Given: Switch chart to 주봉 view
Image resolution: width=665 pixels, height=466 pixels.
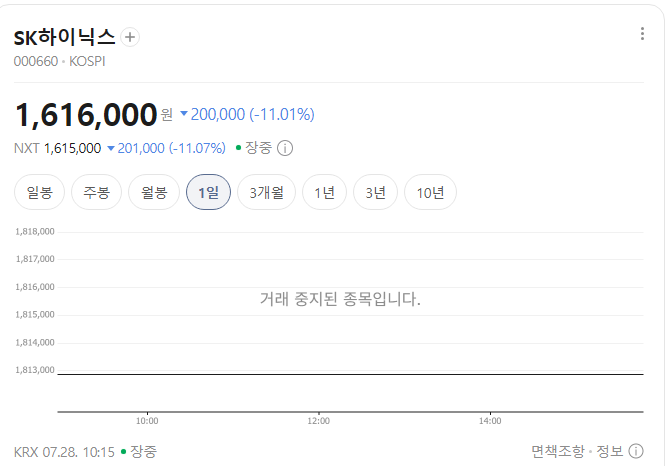Looking at the screenshot, I should (x=96, y=192).
